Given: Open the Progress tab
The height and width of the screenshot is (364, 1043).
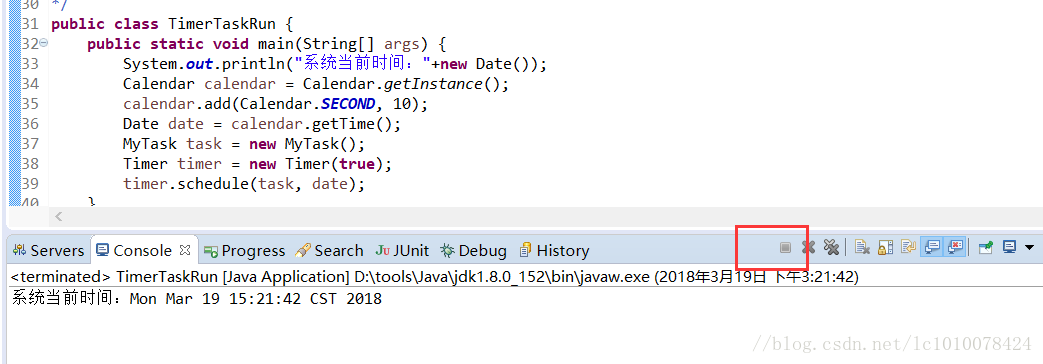Looking at the screenshot, I should pos(244,251).
